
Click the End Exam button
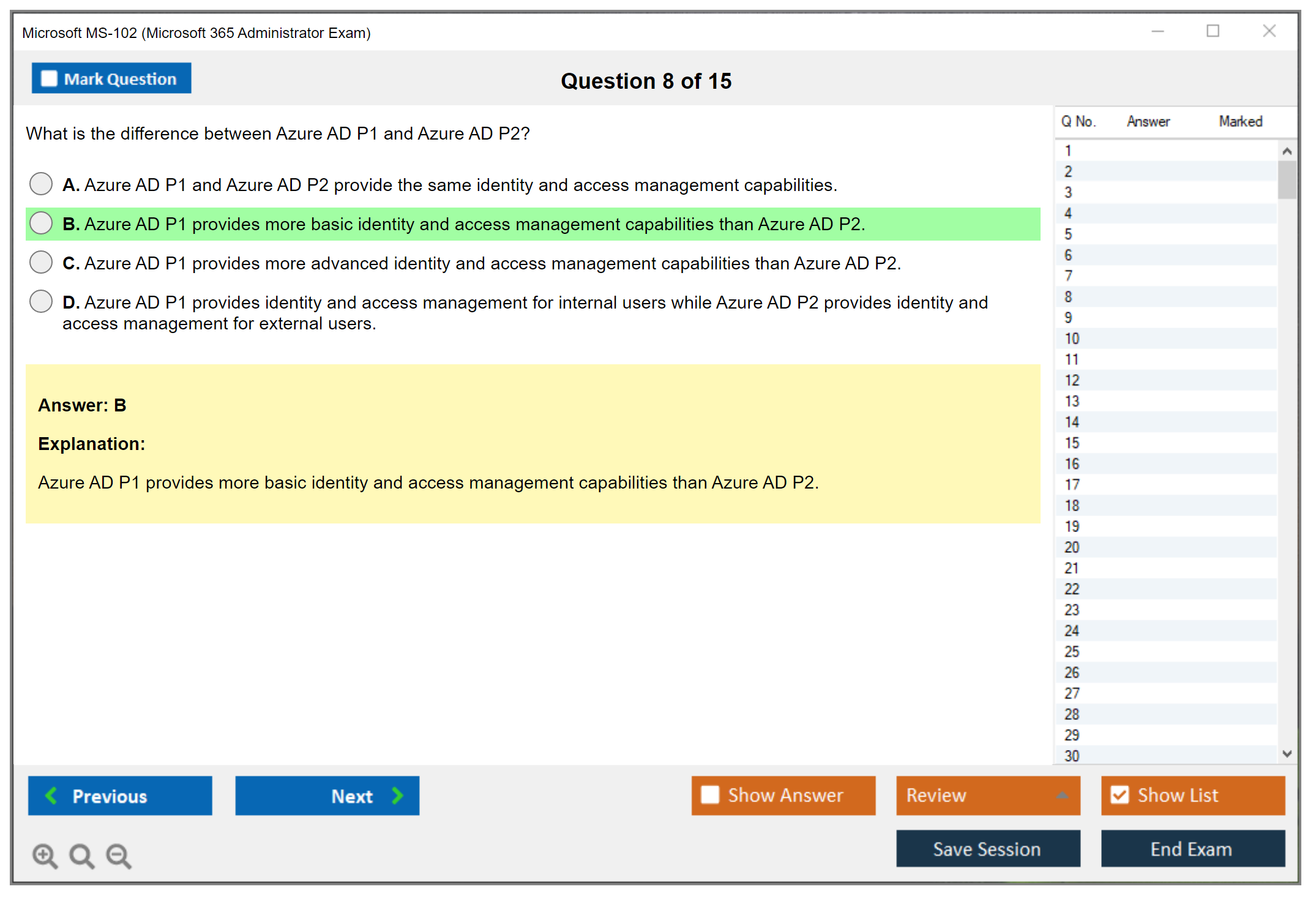pos(1192,849)
